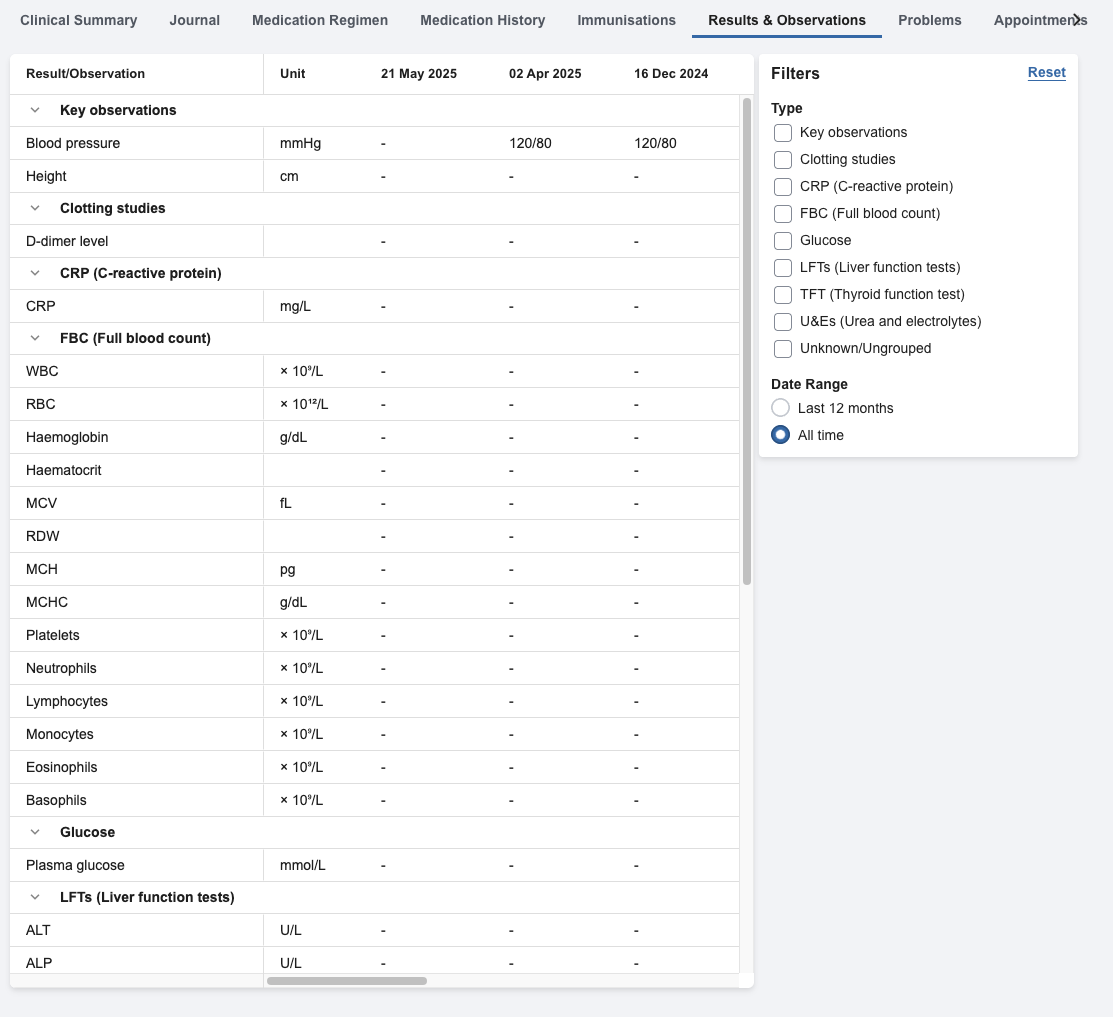The width and height of the screenshot is (1113, 1017).
Task: Enable the Key observations filter checkbox
Action: pyautogui.click(x=783, y=132)
